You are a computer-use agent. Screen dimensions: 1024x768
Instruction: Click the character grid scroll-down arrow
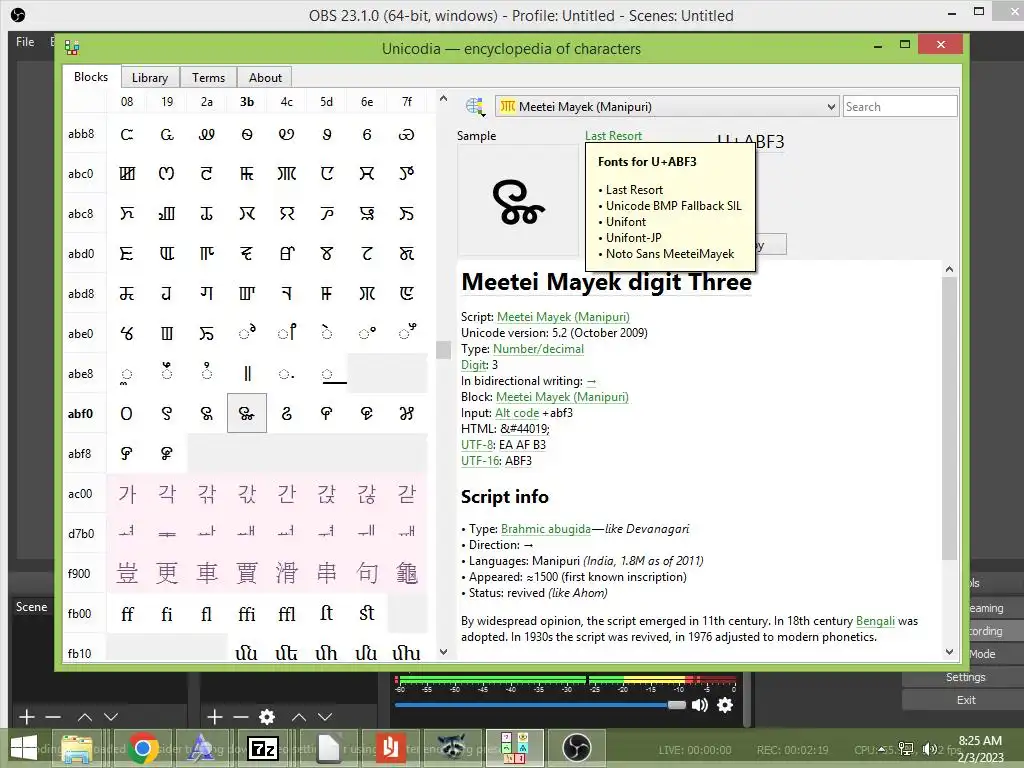coord(443,651)
